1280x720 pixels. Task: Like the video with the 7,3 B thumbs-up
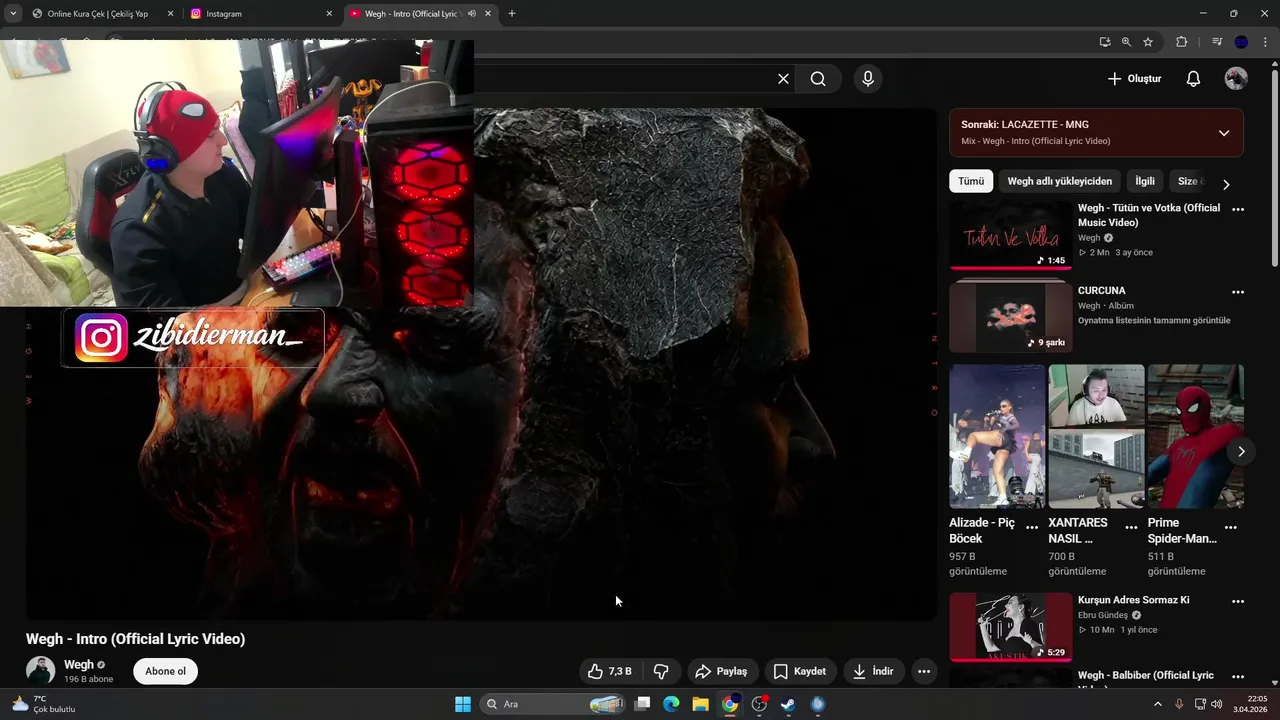pos(609,671)
